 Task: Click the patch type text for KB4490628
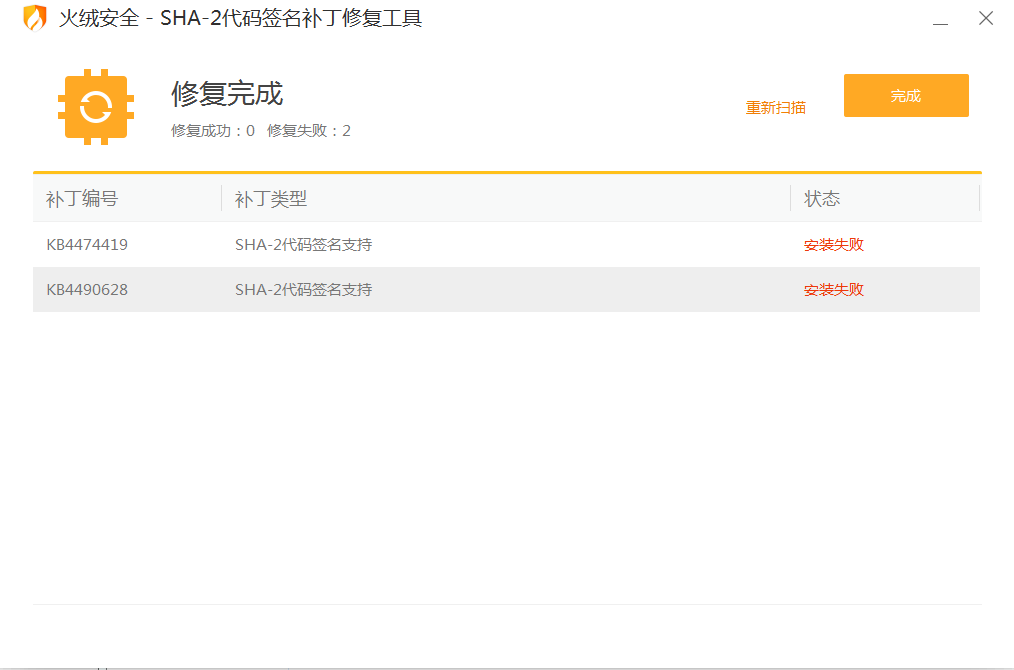point(303,290)
